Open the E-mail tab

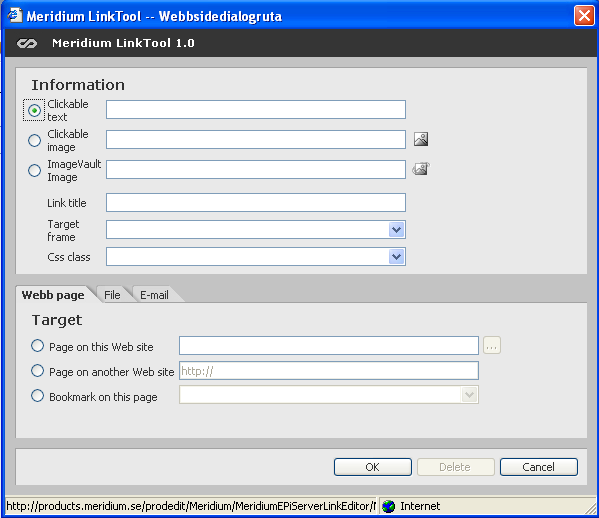pyautogui.click(x=154, y=295)
